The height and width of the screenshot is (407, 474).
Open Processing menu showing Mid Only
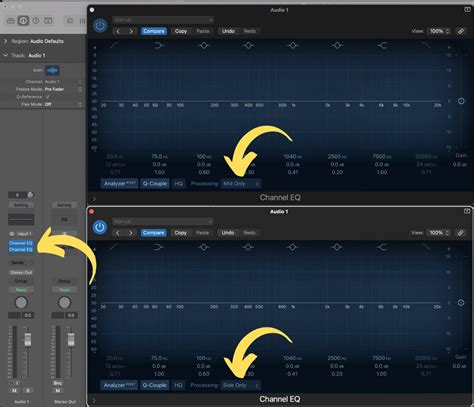[x=241, y=183]
